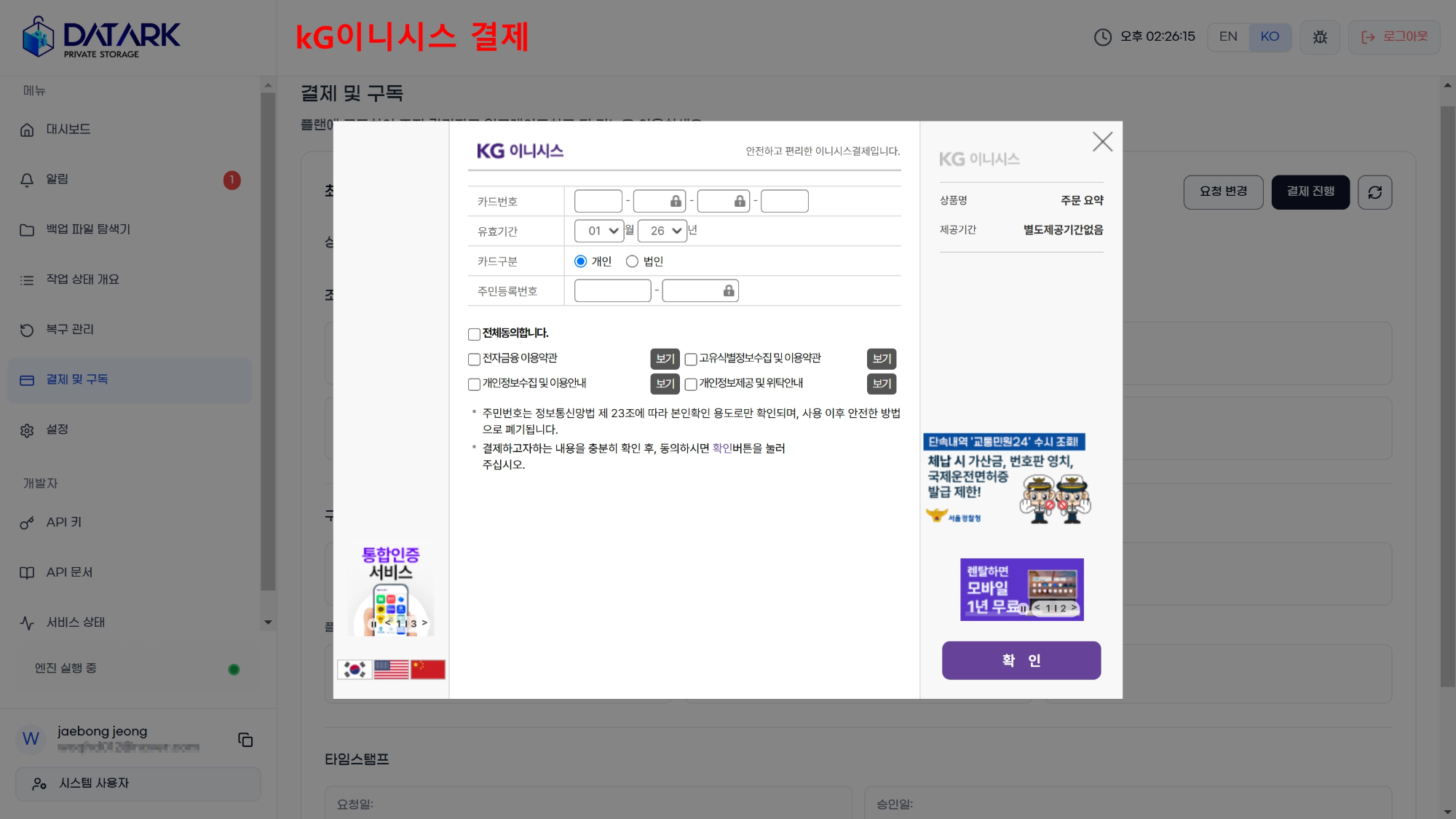Check 전체동의합니다 checkbox
Viewport: 1456px width, 819px height.
[x=474, y=334]
